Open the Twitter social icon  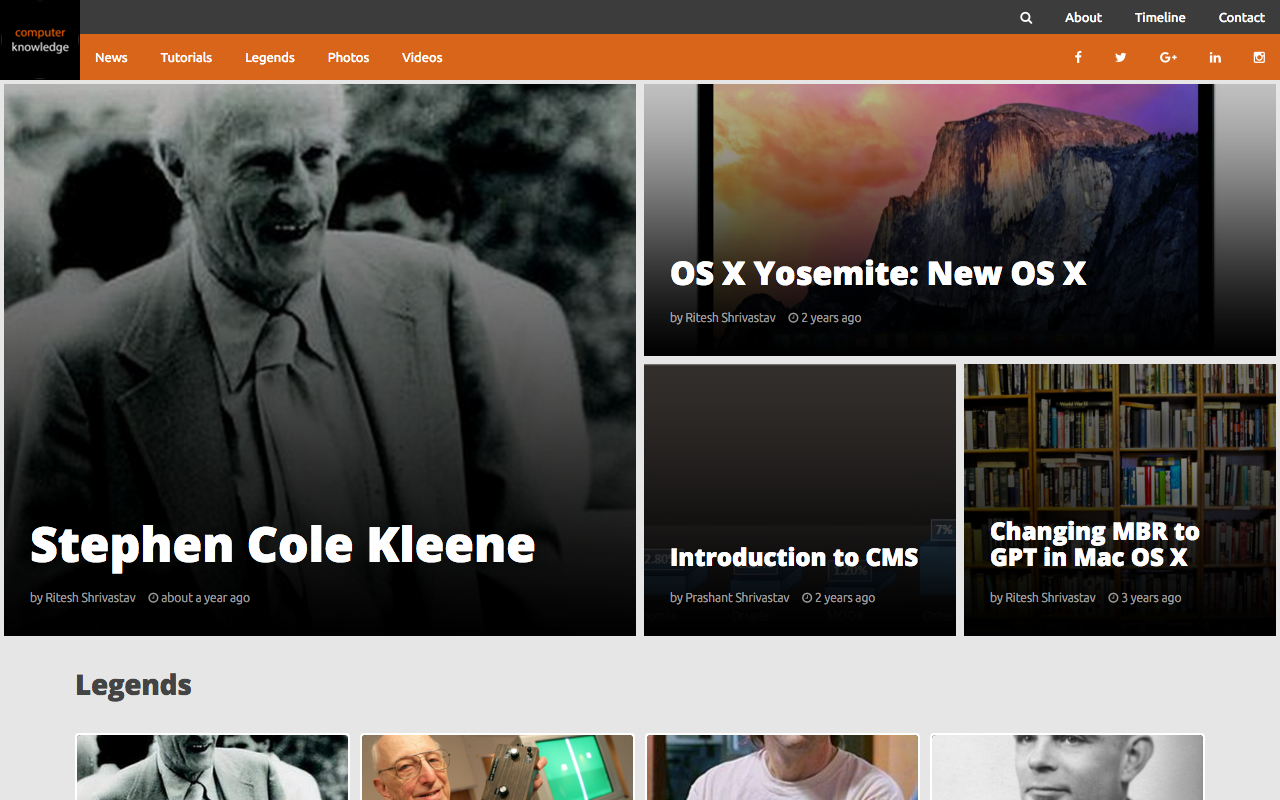click(x=1121, y=57)
